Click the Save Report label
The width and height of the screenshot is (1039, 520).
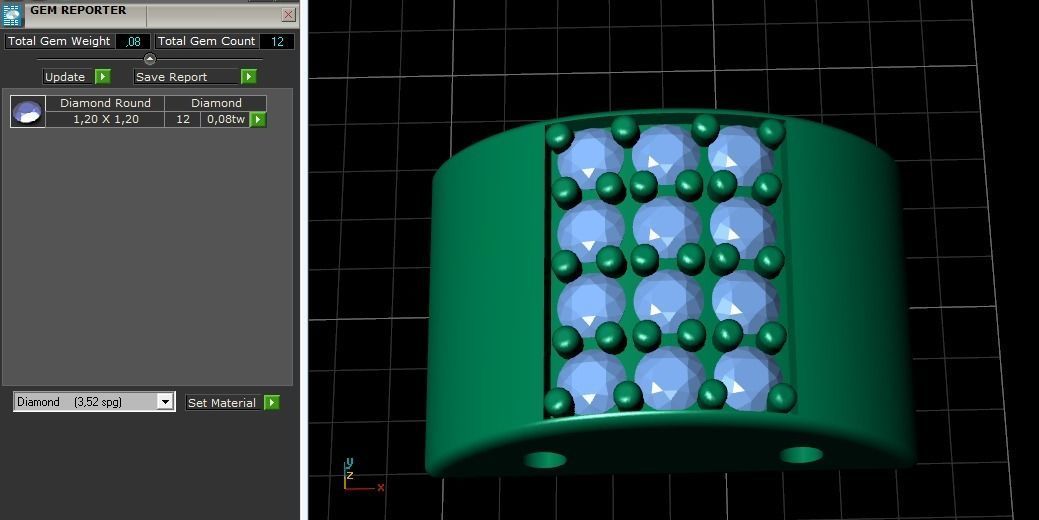186,77
